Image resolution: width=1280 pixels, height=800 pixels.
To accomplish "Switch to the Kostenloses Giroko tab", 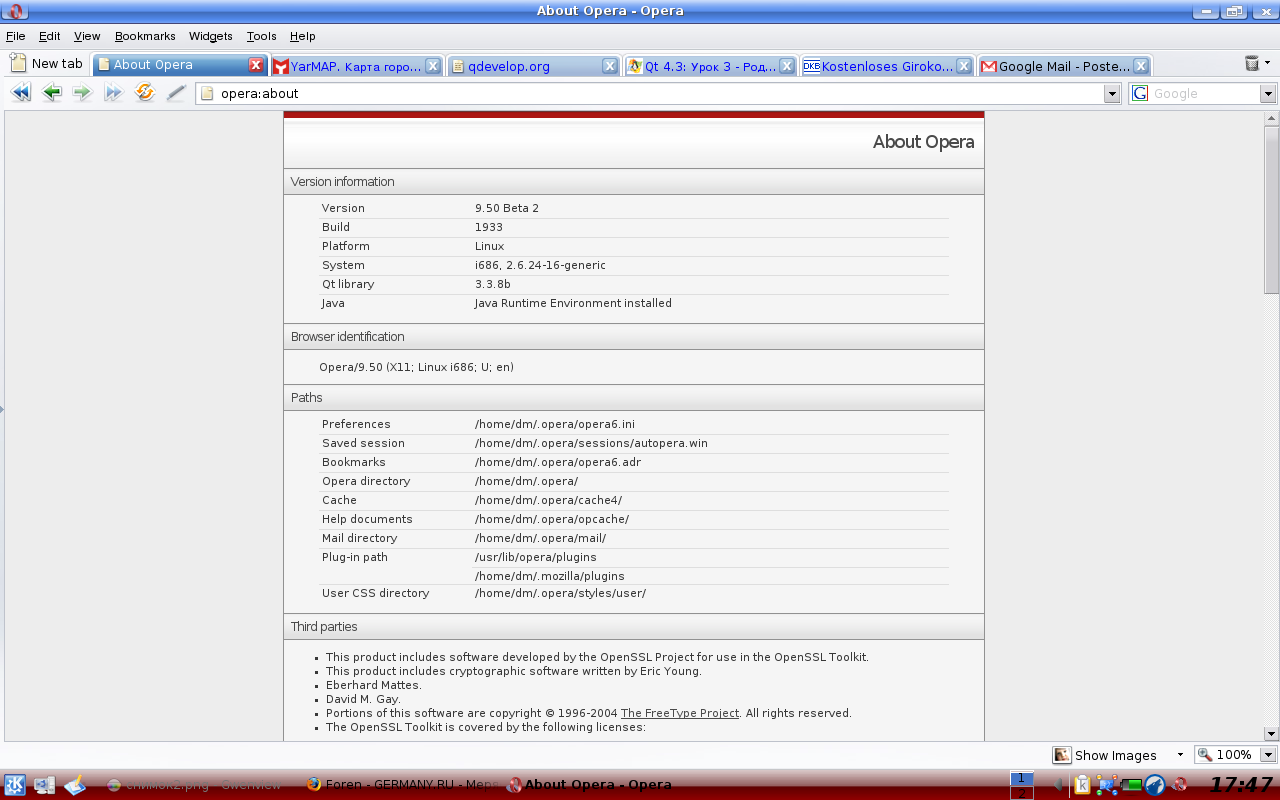I will (x=887, y=66).
